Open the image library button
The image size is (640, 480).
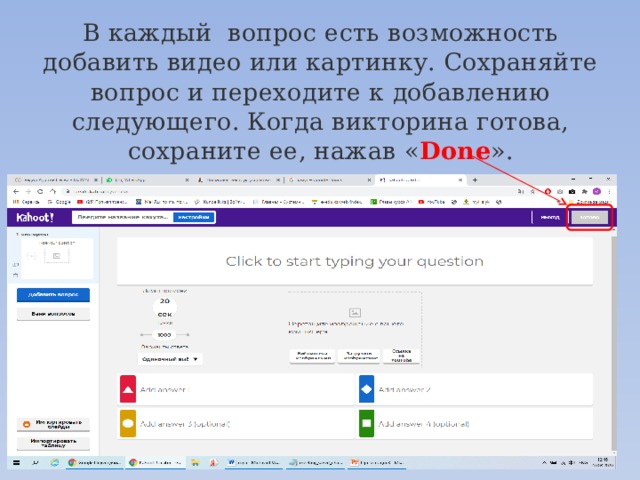312,356
